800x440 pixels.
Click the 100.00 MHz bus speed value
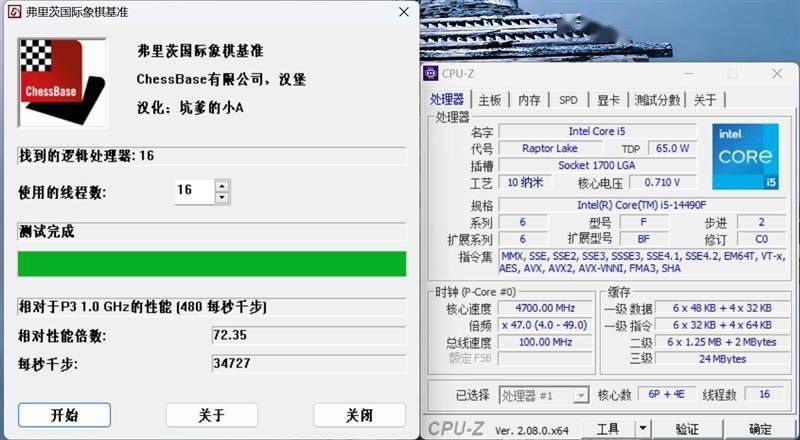coord(545,342)
